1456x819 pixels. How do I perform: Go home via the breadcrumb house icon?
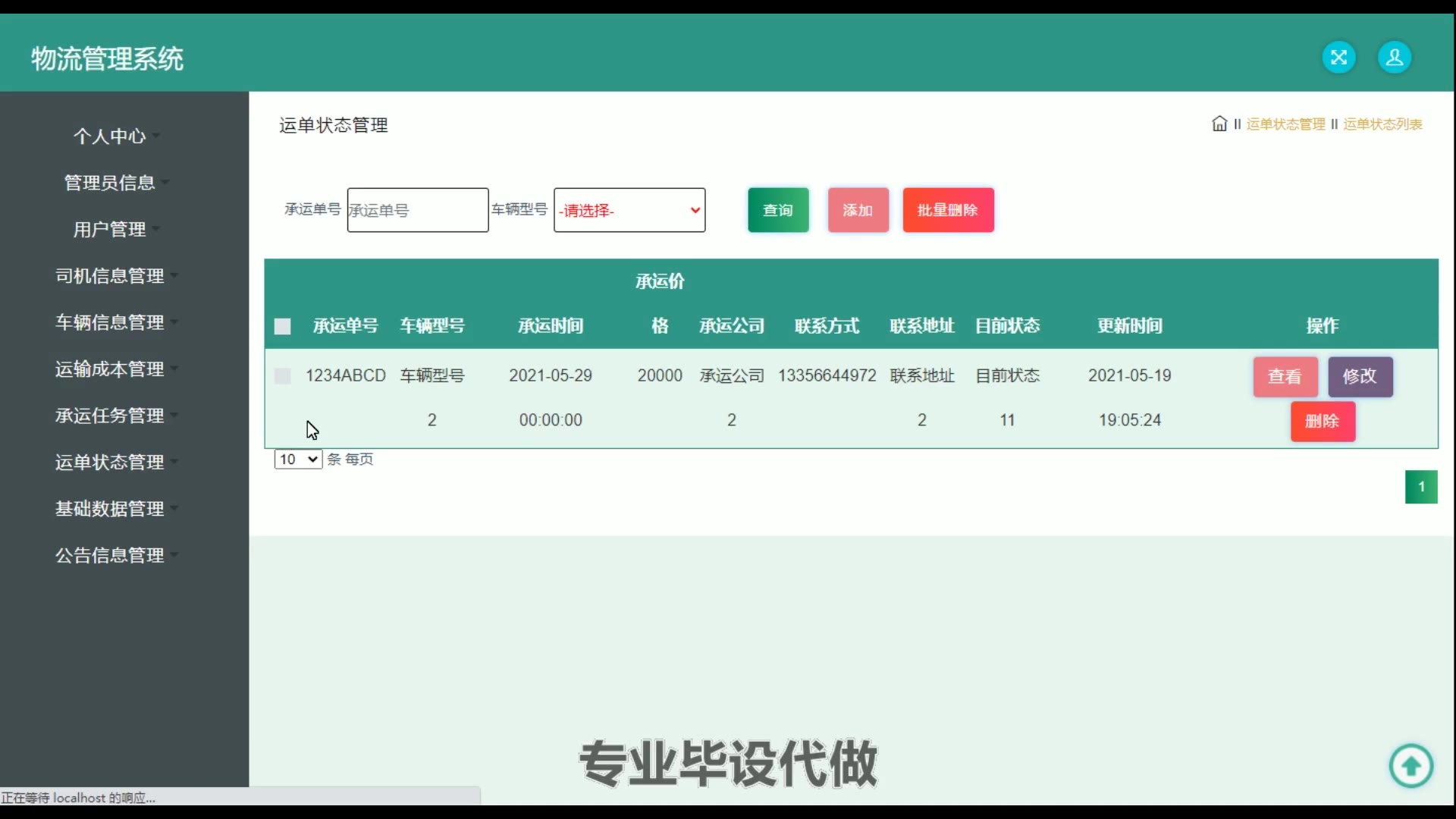1219,124
